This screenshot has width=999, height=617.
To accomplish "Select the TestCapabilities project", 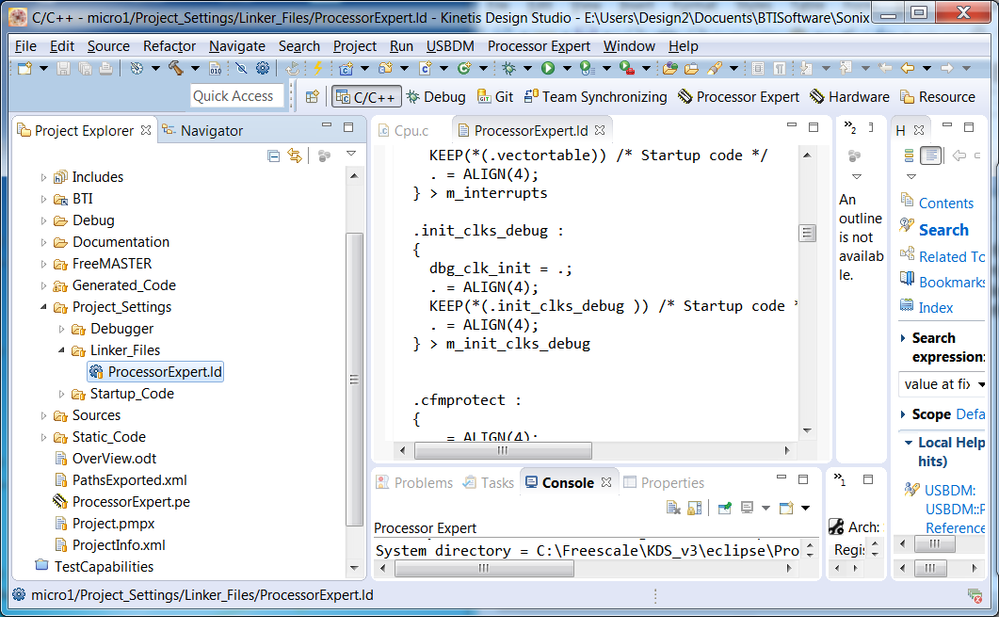I will [95, 567].
